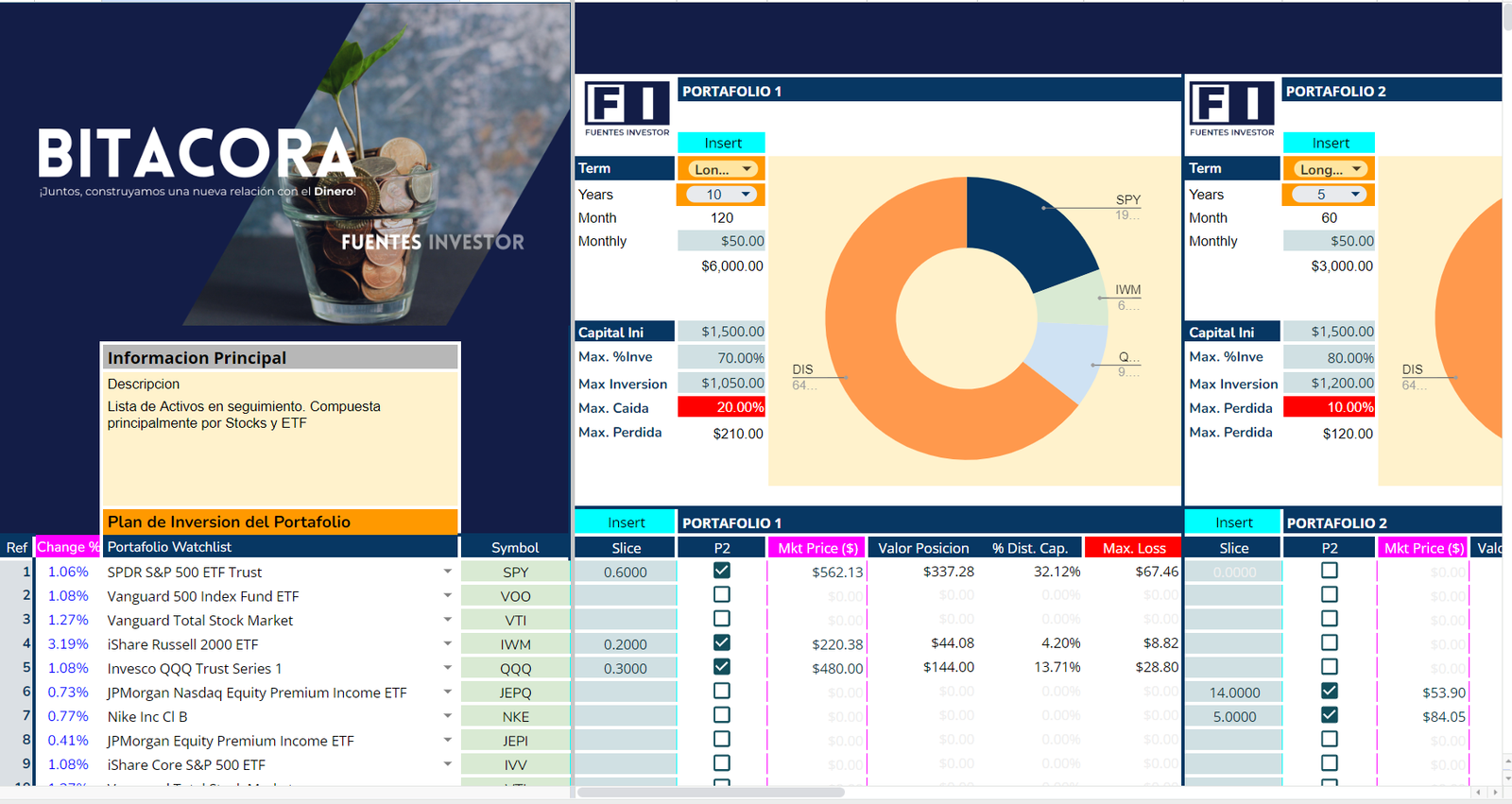Click the Mkt Price value $562.13
Screen dimensions: 1512x804
(x=837, y=573)
